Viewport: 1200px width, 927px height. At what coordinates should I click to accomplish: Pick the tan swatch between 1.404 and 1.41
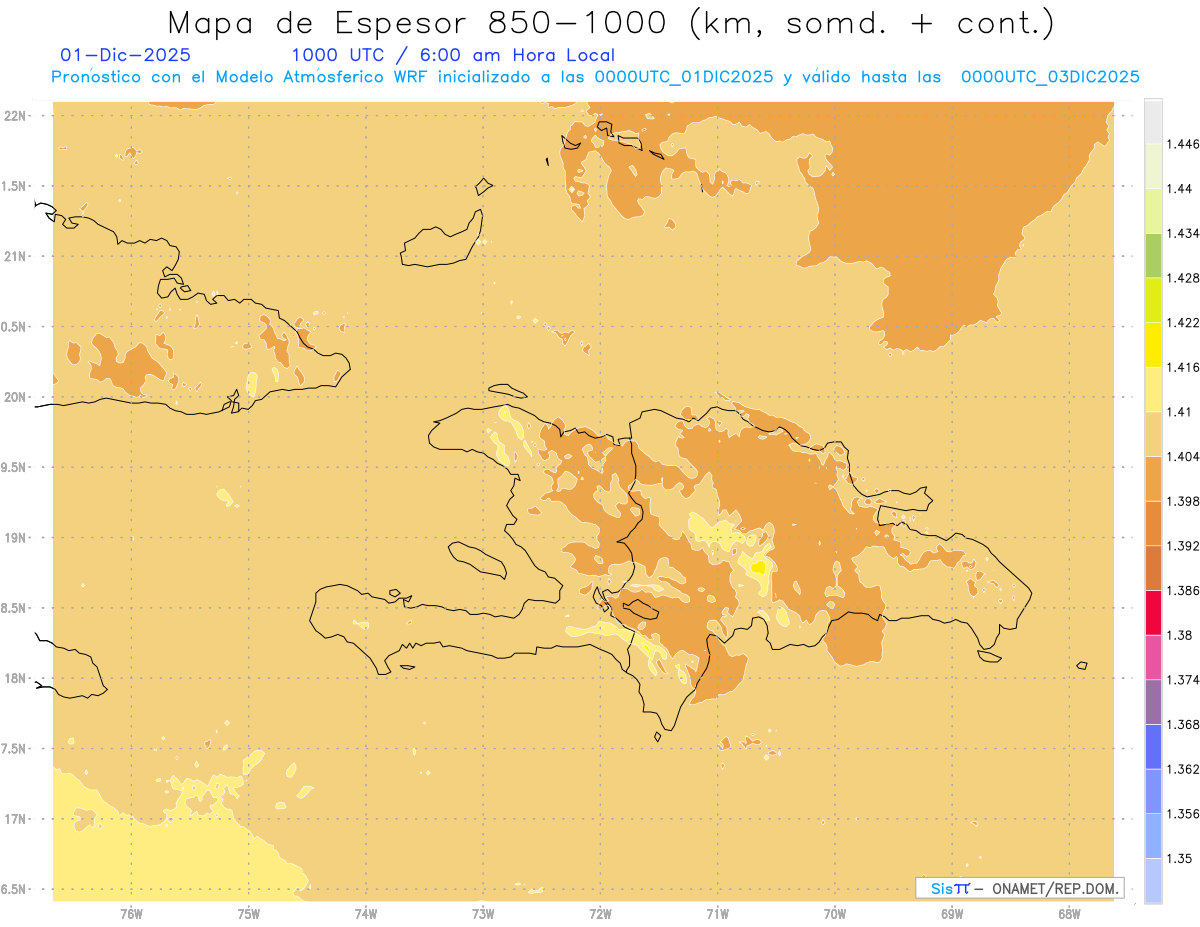click(x=1153, y=434)
